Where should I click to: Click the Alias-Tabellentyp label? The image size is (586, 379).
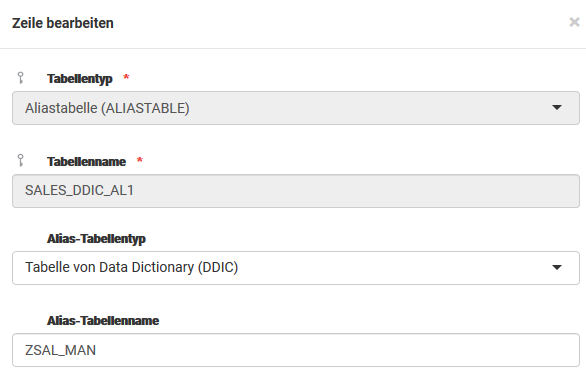click(x=96, y=238)
